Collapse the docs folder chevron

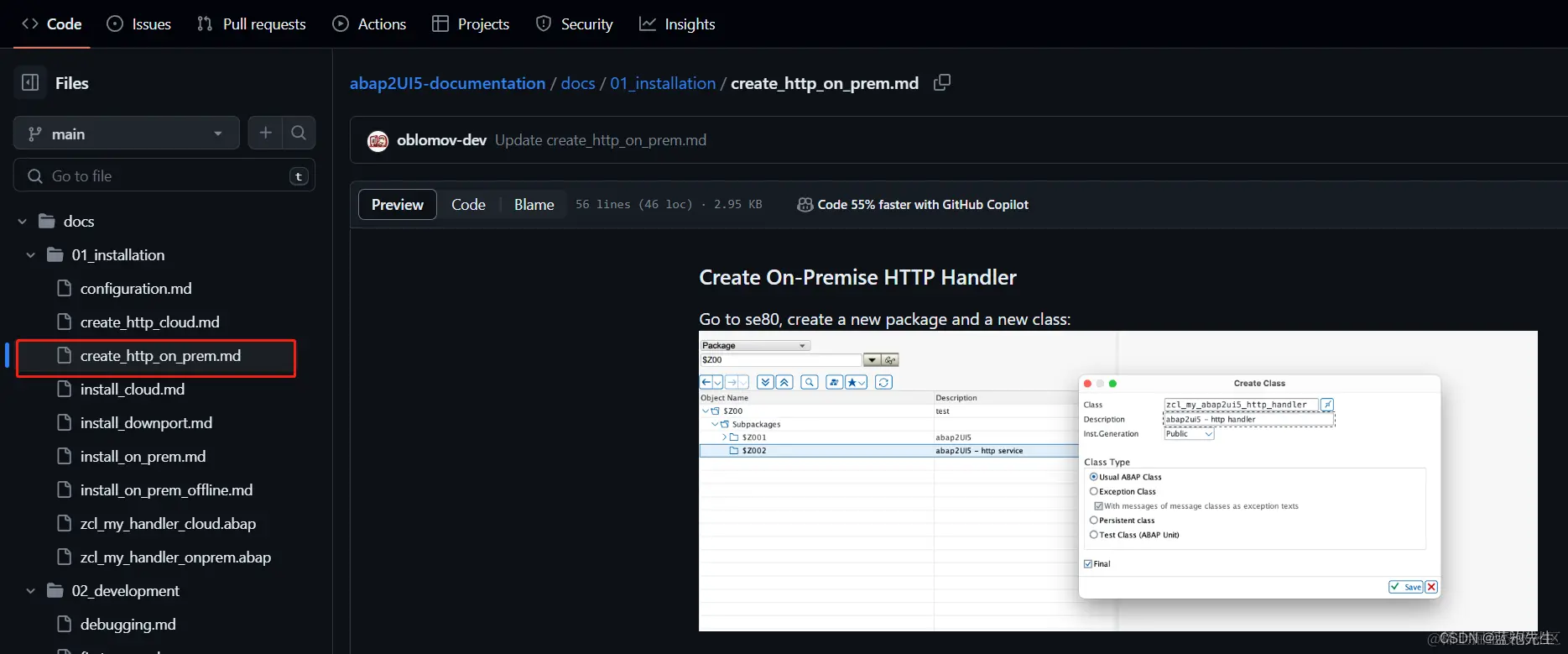(x=23, y=222)
